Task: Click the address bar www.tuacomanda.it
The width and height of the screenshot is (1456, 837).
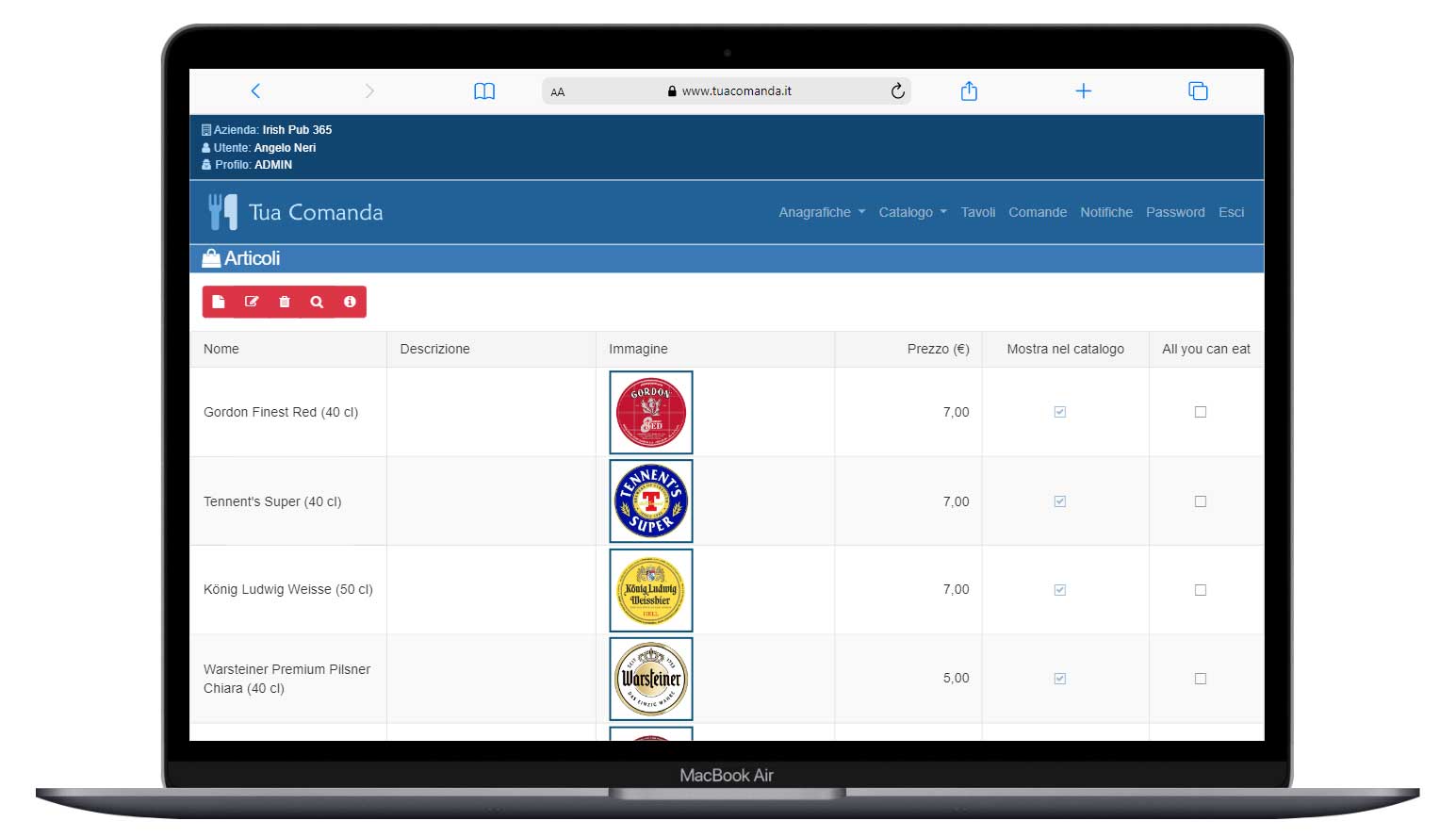Action: pyautogui.click(x=727, y=91)
